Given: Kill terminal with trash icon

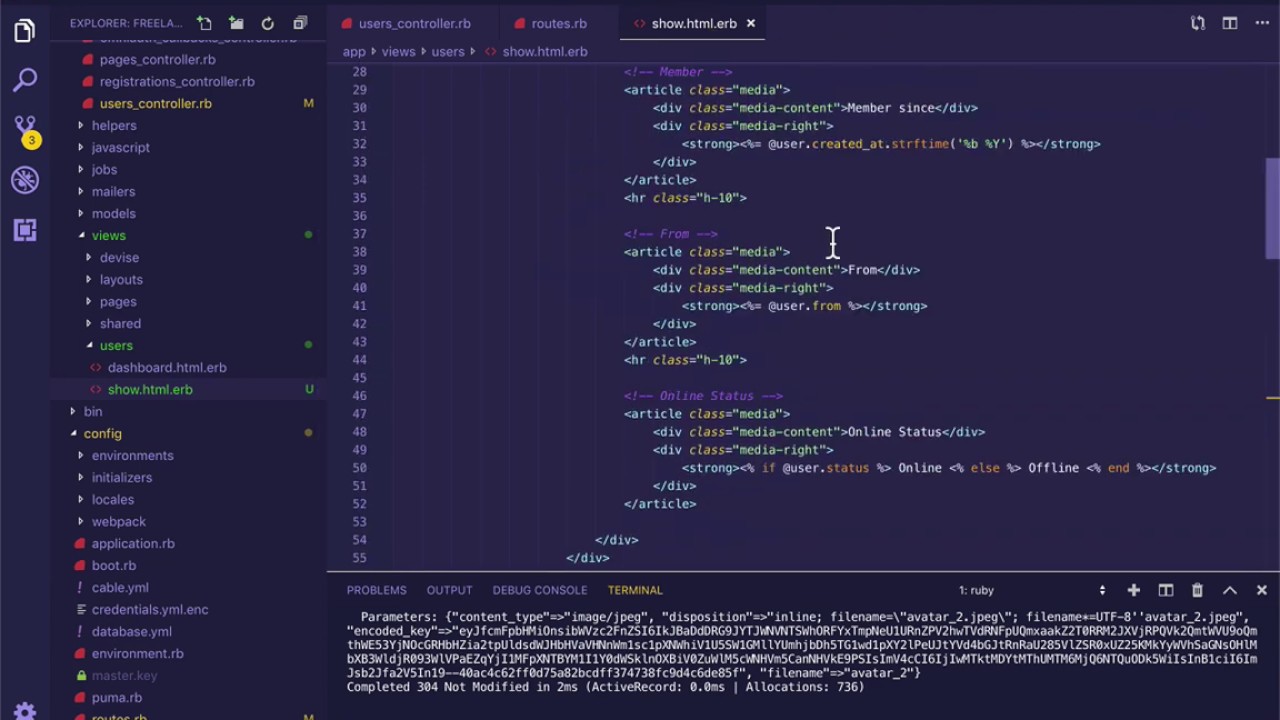Looking at the screenshot, I should point(1198,590).
